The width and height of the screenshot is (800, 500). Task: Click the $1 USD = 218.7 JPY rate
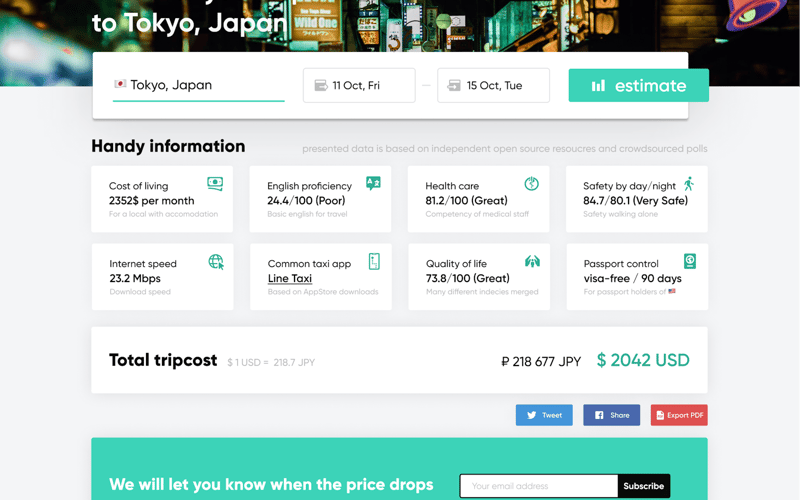(271, 362)
